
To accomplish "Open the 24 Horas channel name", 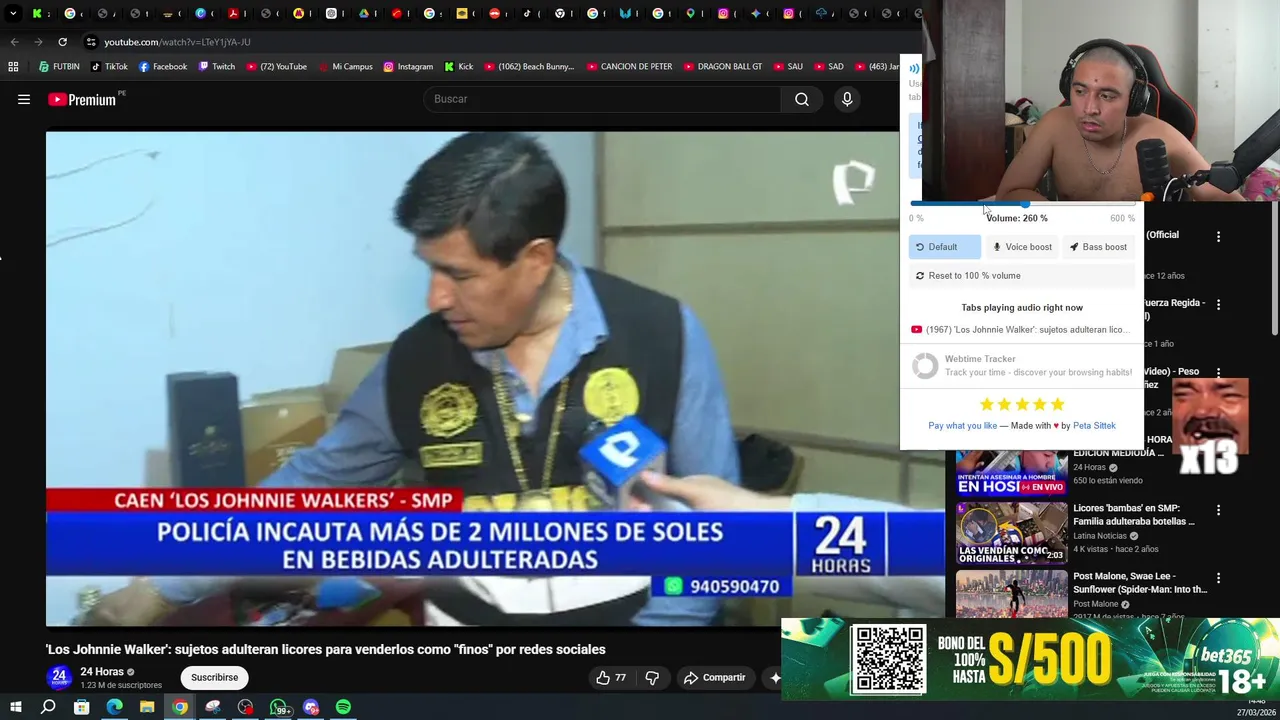I will tap(102, 672).
